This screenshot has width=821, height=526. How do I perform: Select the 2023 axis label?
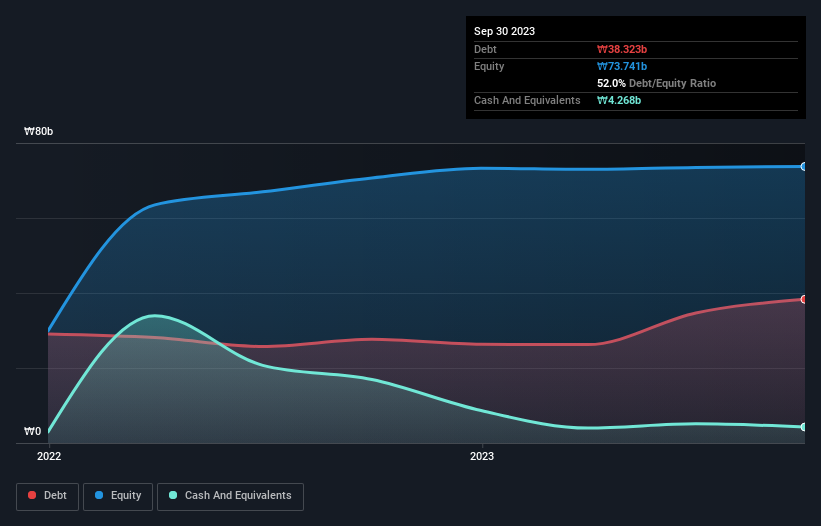[482, 456]
